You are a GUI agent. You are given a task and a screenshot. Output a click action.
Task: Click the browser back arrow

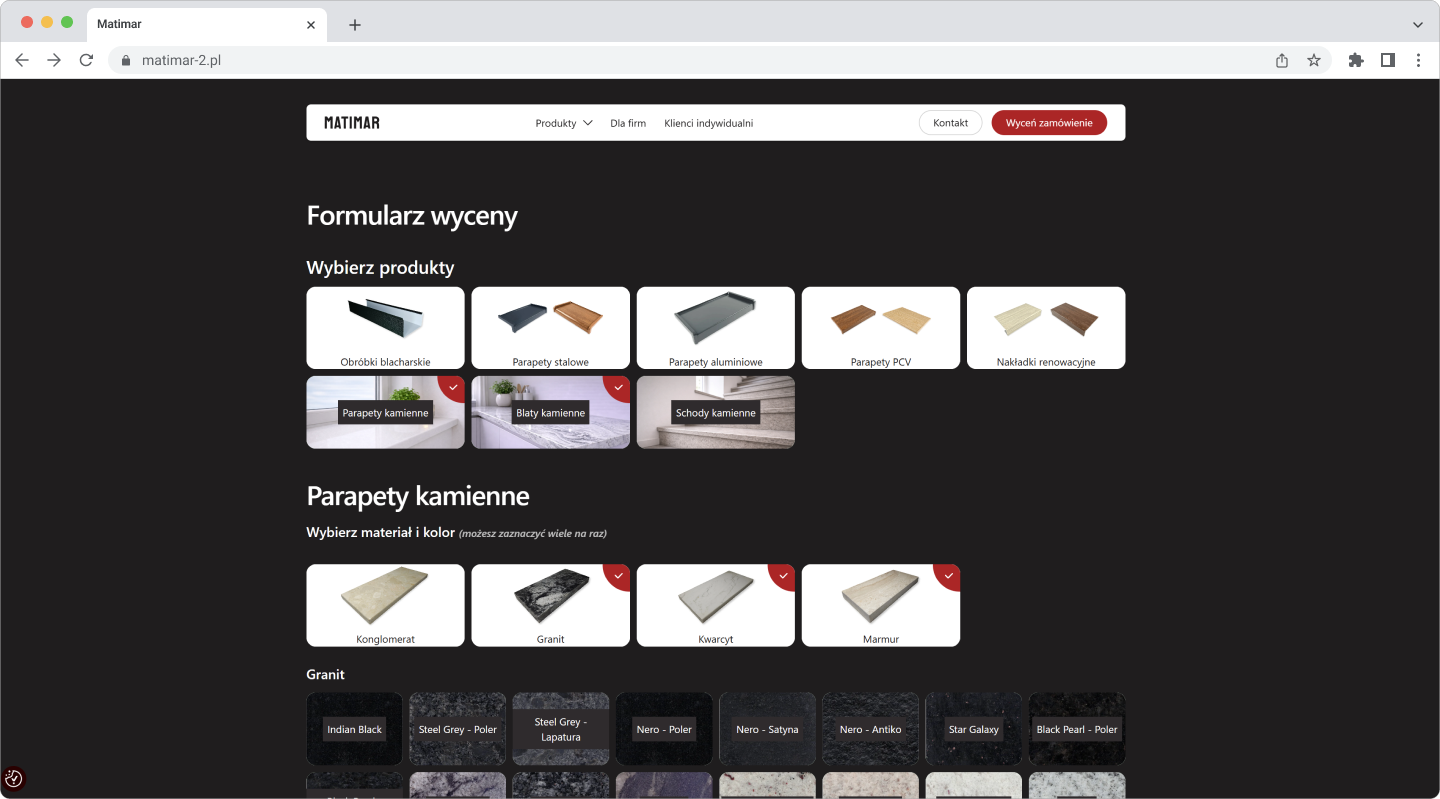[22, 60]
